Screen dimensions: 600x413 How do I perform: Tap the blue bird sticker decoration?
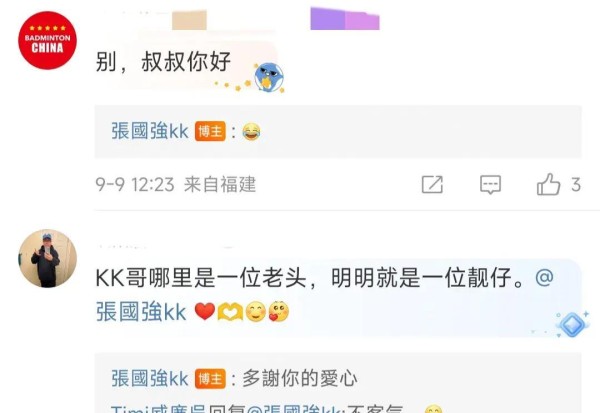point(269,78)
